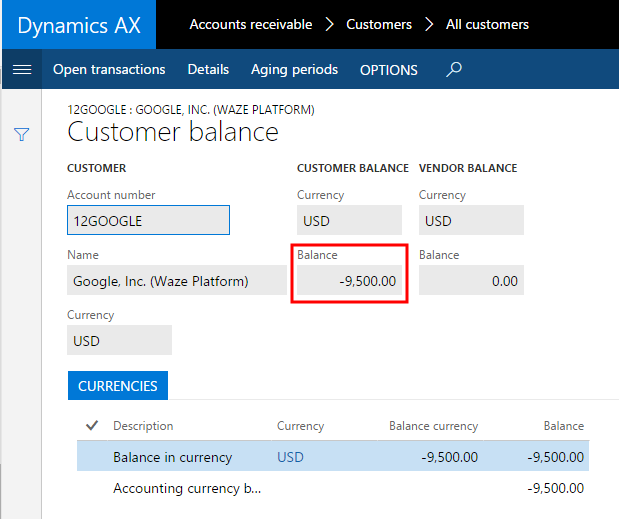Open the OPTIONS tab
Image resolution: width=619 pixels, height=519 pixels.
click(388, 70)
